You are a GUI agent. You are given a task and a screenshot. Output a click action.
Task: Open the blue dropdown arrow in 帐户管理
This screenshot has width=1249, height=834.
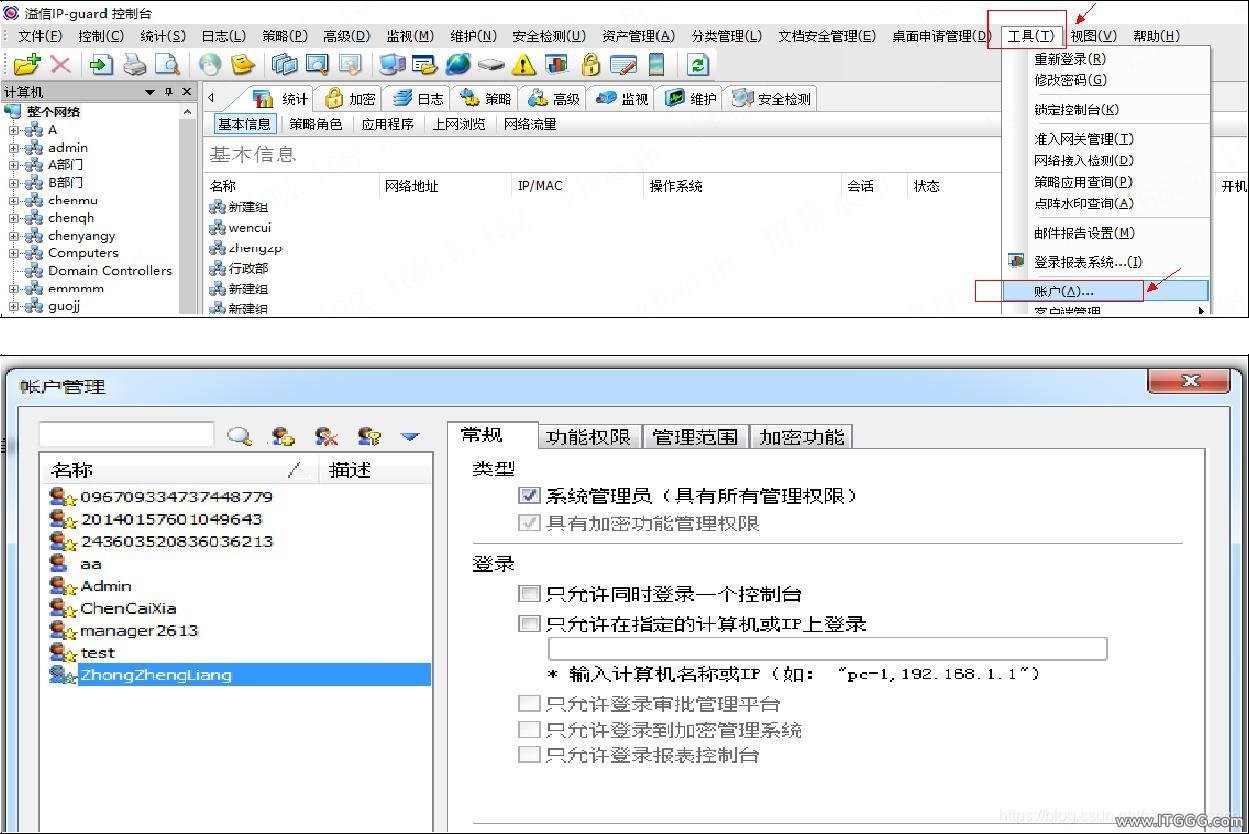tap(410, 436)
